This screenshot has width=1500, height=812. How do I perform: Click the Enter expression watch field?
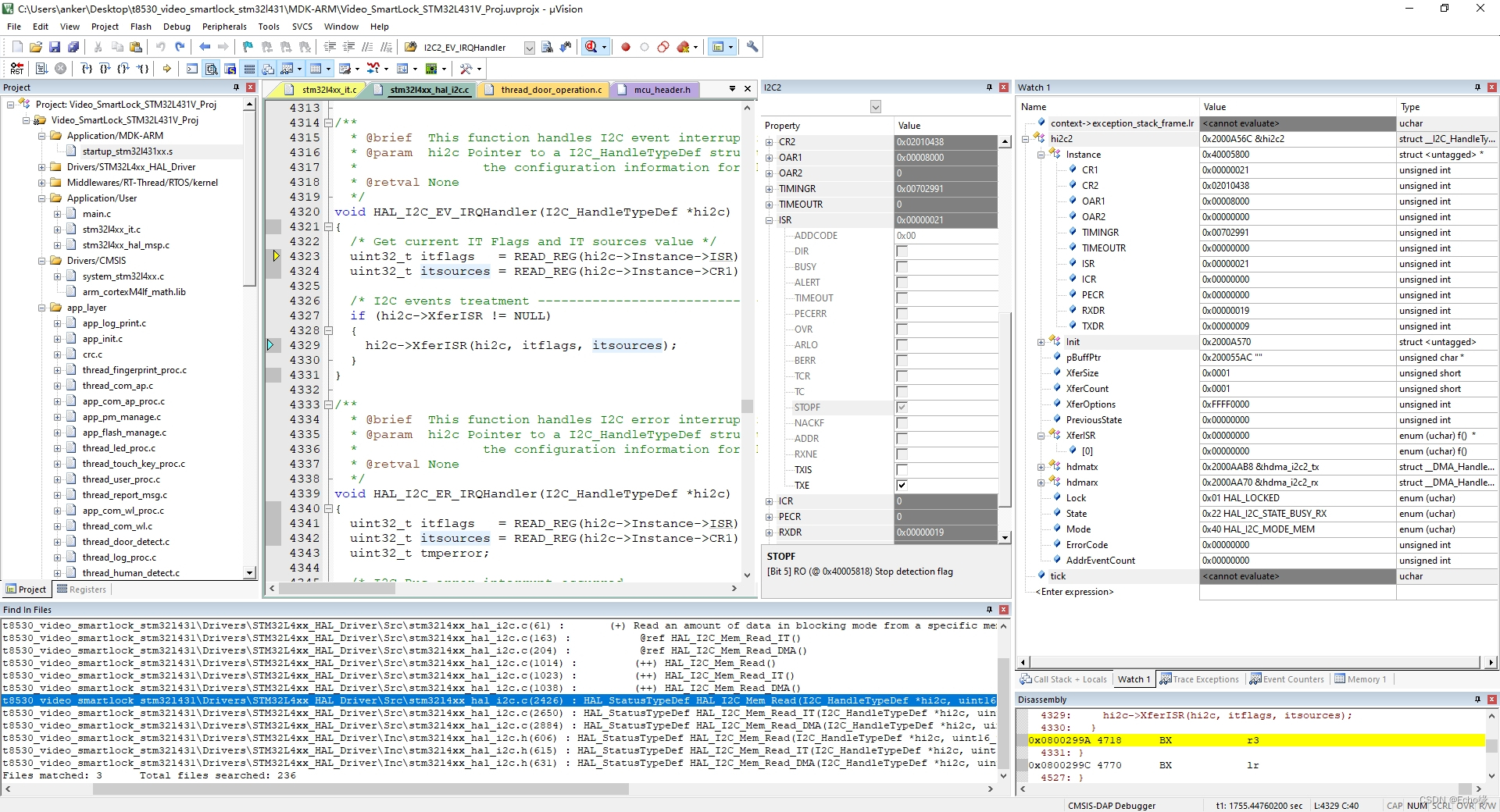tap(1074, 592)
